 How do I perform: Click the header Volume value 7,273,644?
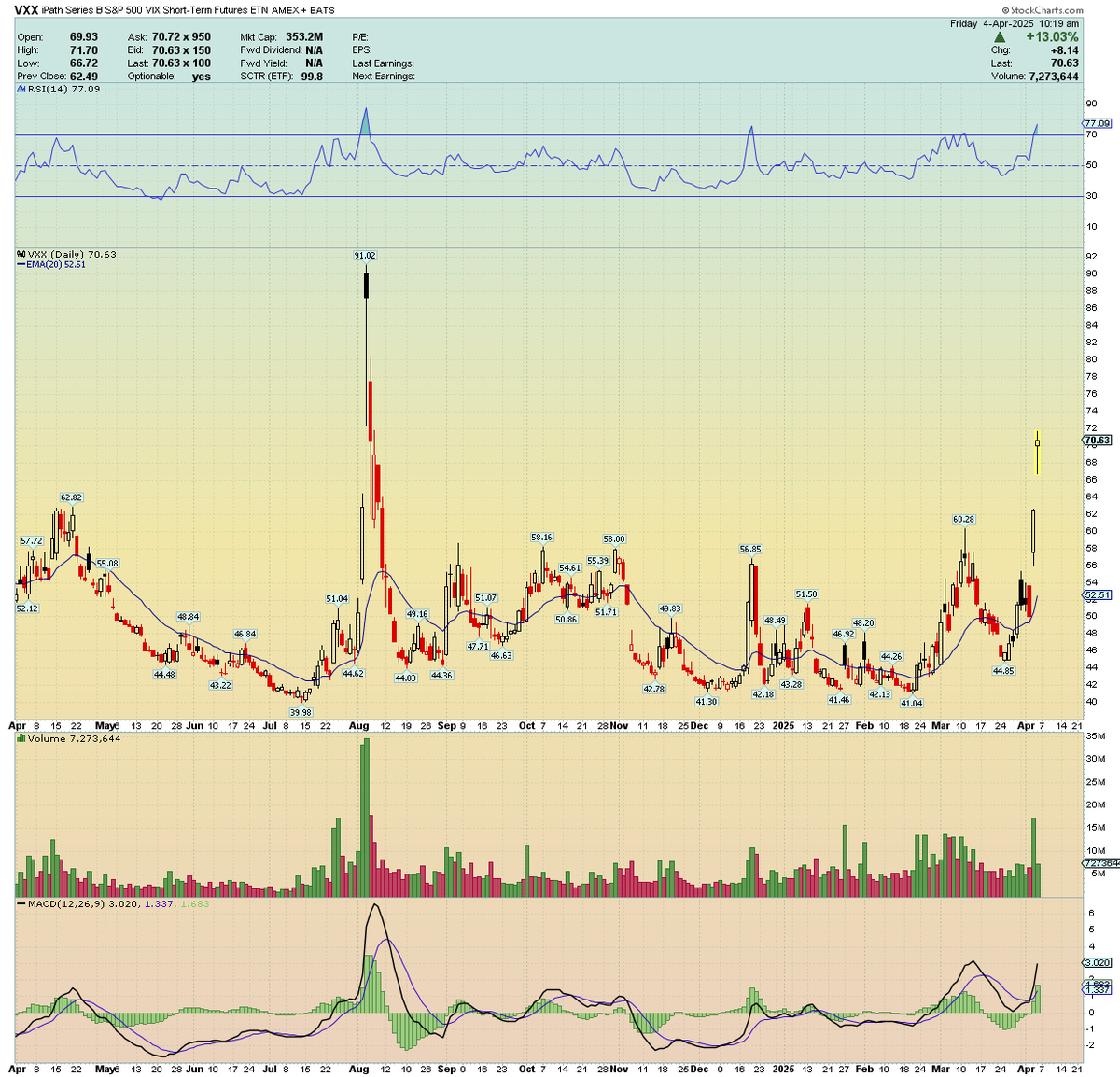(x=1053, y=77)
